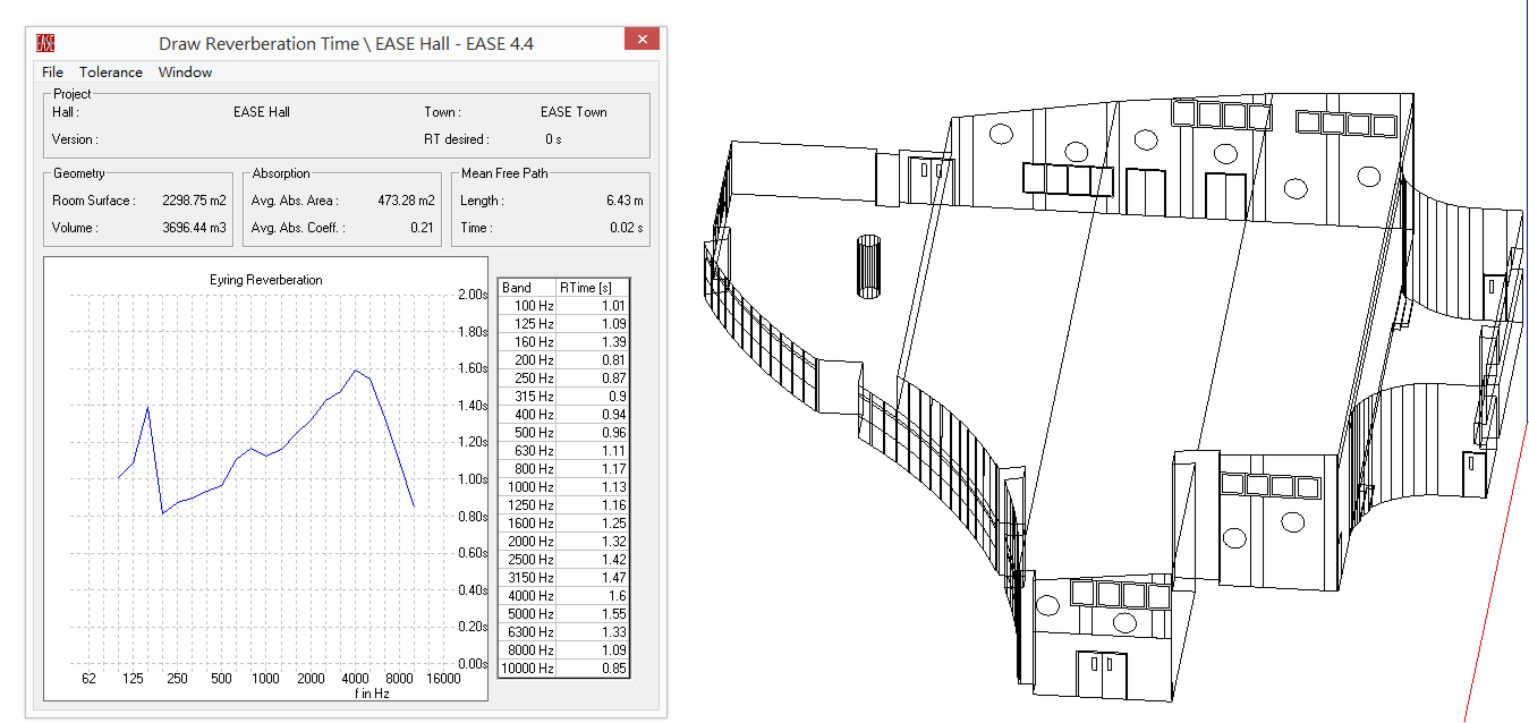Screen dimensions: 1529x723
Task: Select the 1250 Hz band row
Action: pyautogui.click(x=564, y=505)
